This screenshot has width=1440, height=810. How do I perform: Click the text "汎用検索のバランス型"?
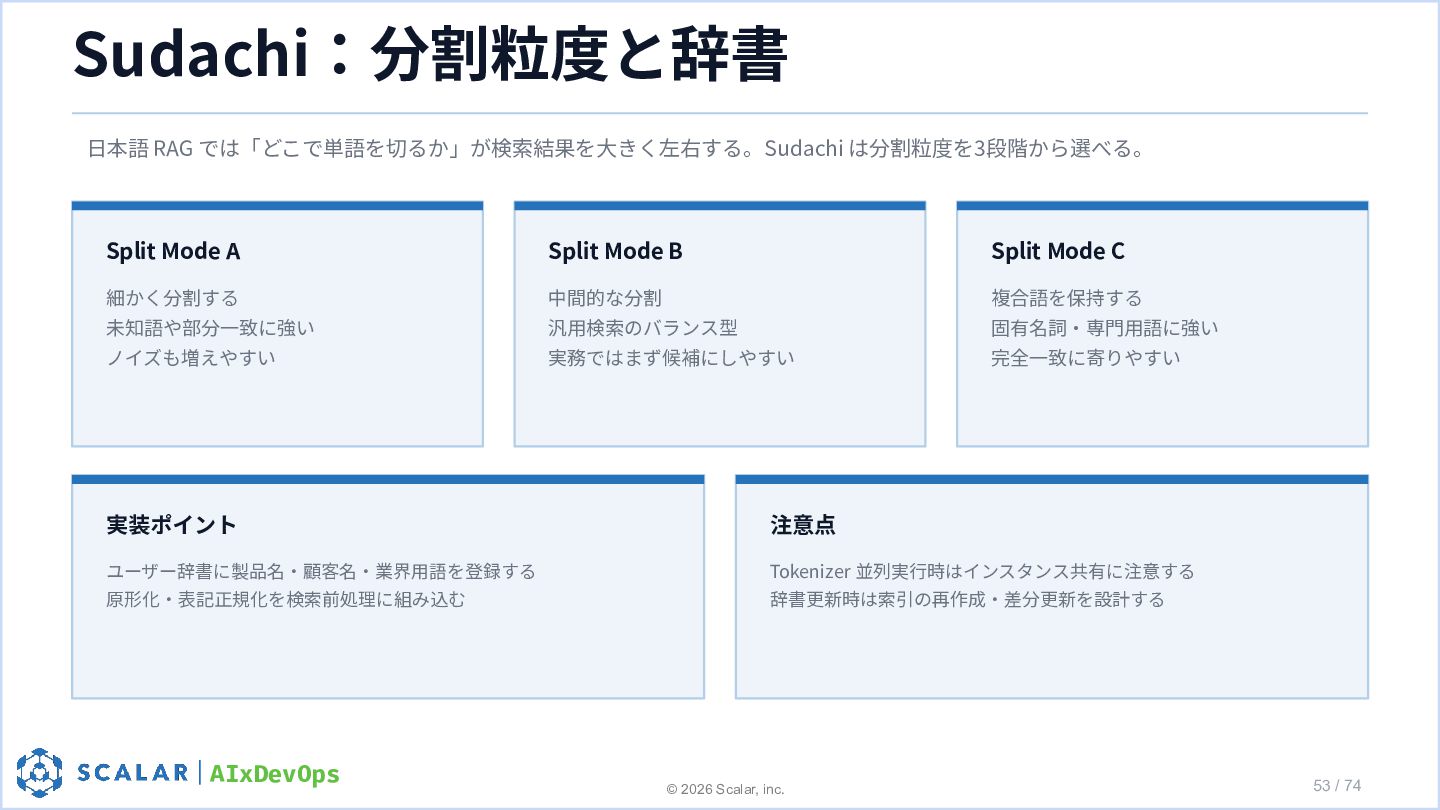coord(643,328)
